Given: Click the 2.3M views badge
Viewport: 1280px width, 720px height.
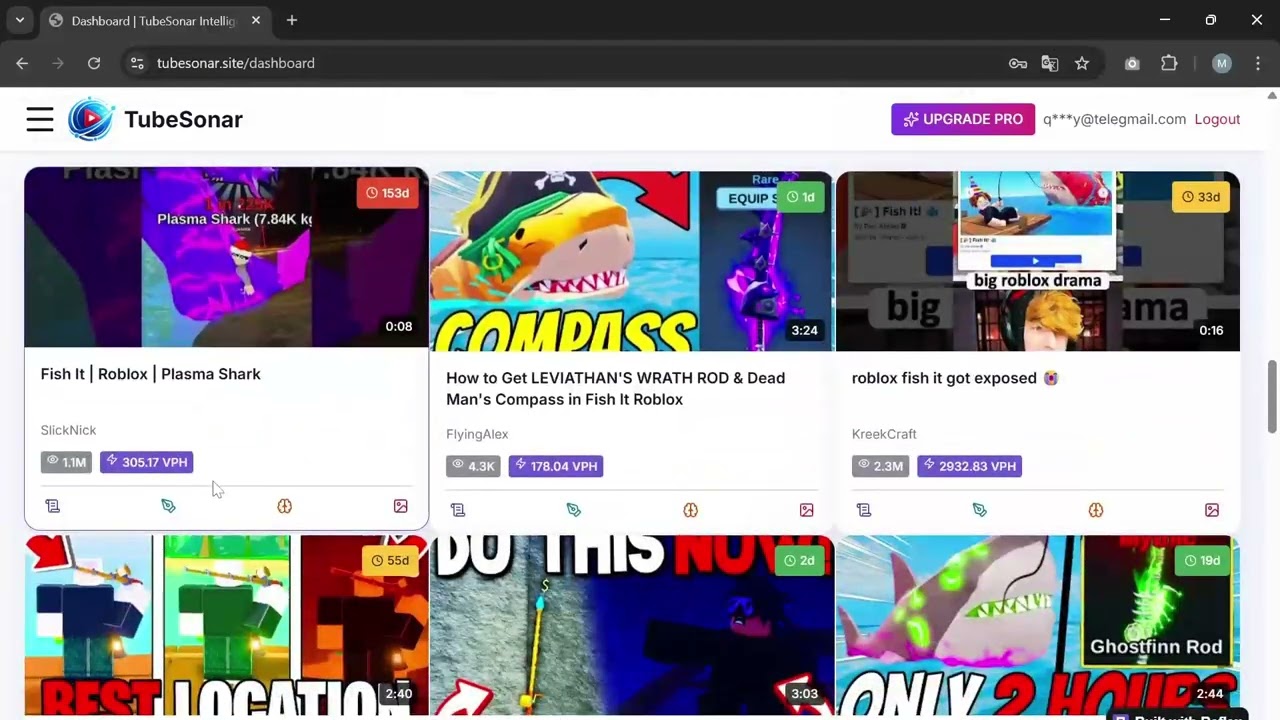Looking at the screenshot, I should pos(880,466).
